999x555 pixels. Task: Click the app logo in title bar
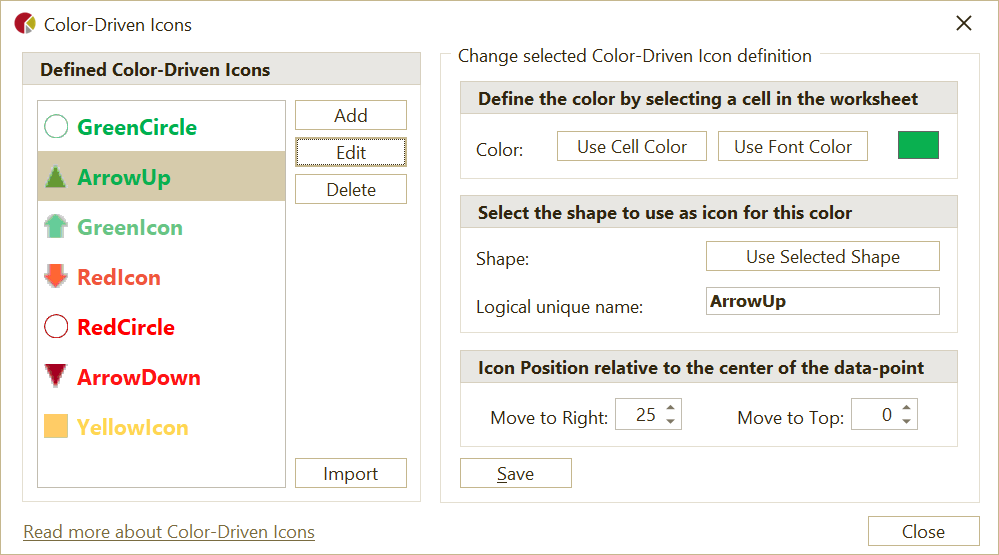click(x=25, y=24)
